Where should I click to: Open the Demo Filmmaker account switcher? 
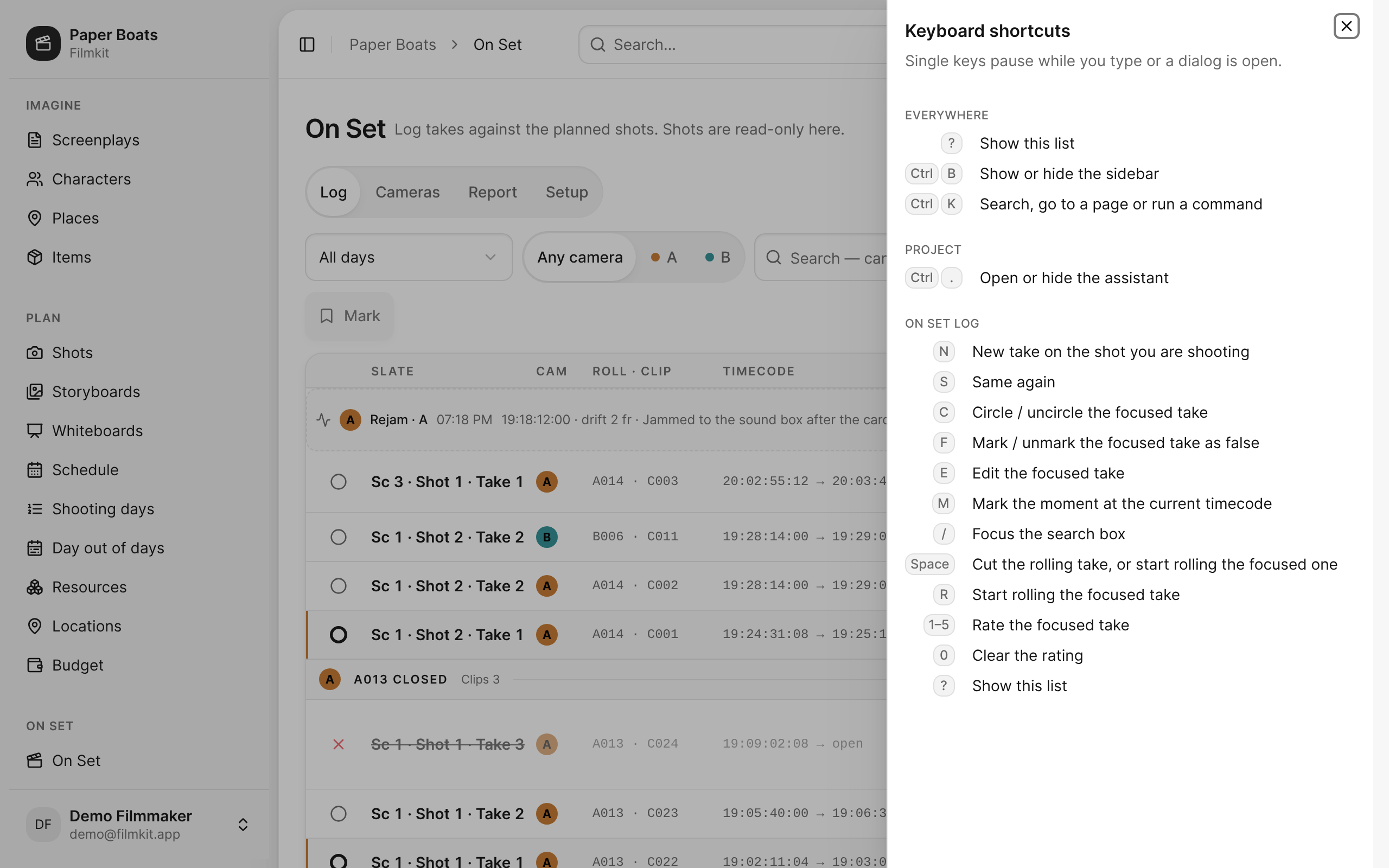click(139, 825)
